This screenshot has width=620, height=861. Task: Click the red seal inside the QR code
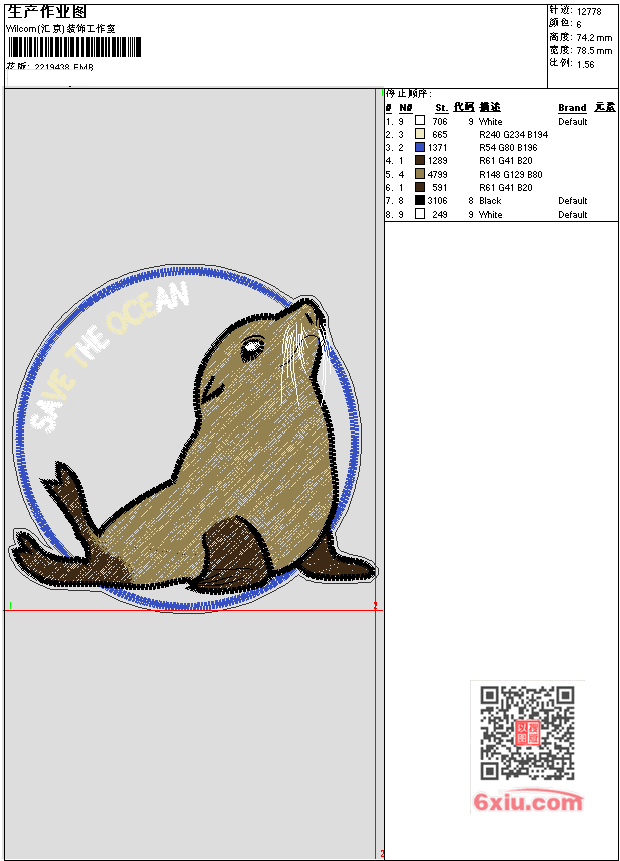point(527,733)
